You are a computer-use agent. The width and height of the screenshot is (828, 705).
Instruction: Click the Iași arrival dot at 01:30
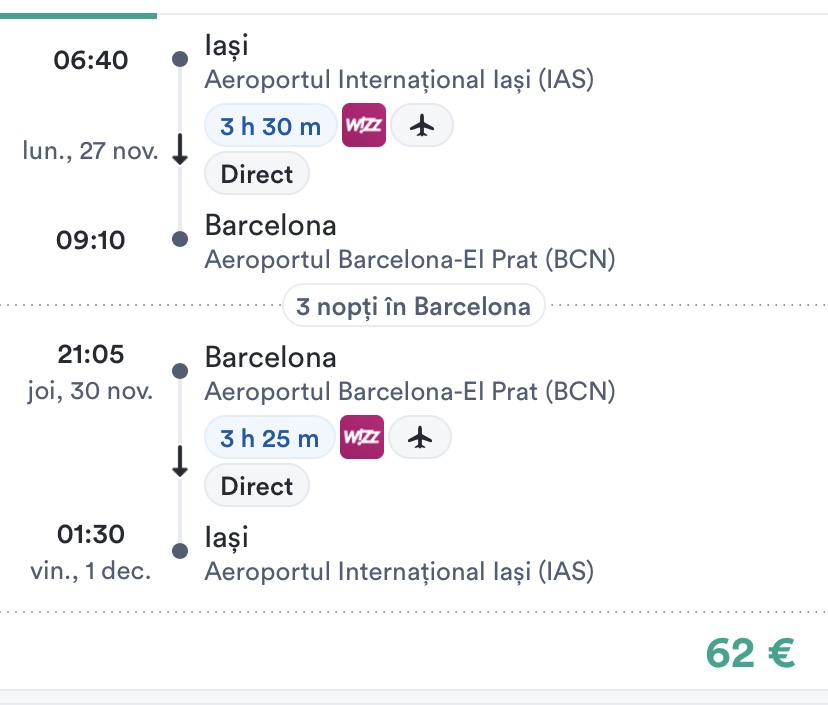point(180,551)
